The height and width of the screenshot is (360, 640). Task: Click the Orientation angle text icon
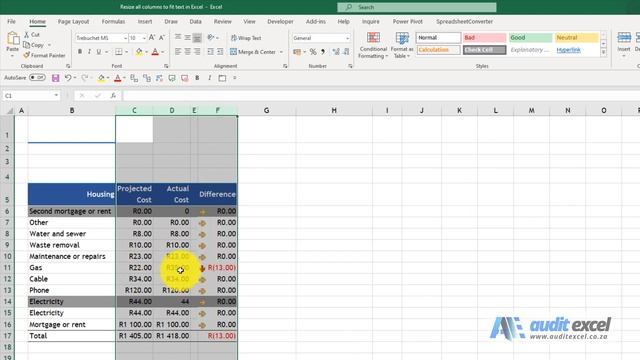coord(211,38)
